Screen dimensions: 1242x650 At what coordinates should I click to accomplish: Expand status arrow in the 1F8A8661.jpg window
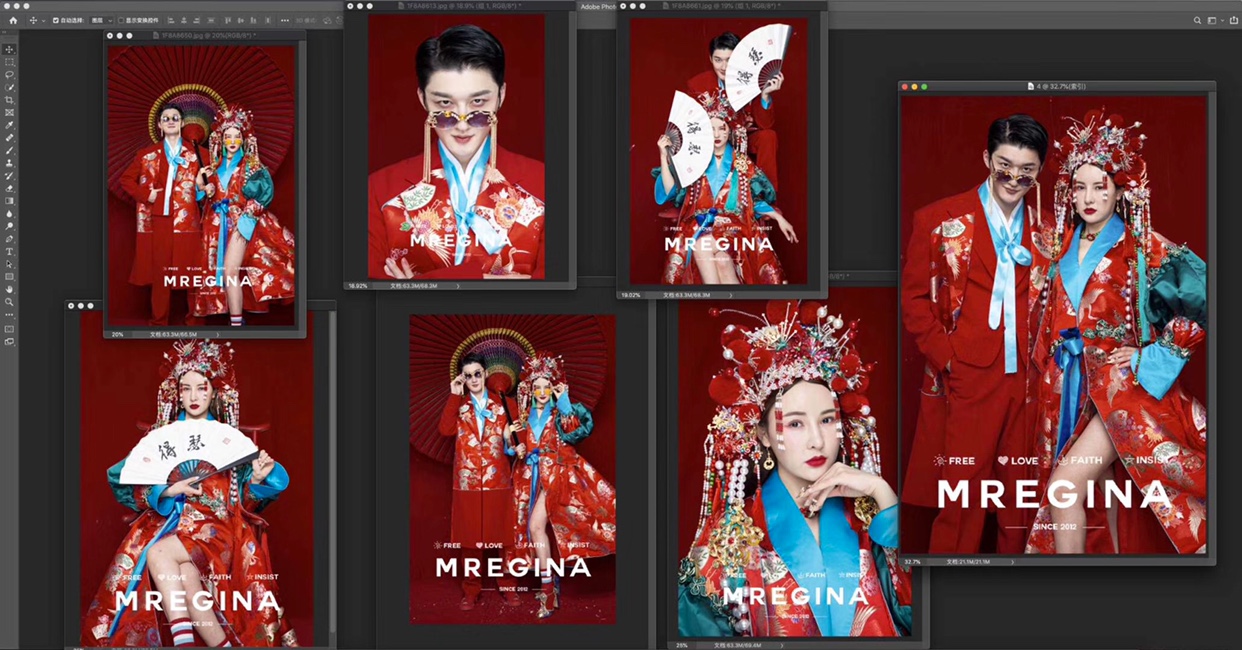pyautogui.click(x=730, y=295)
